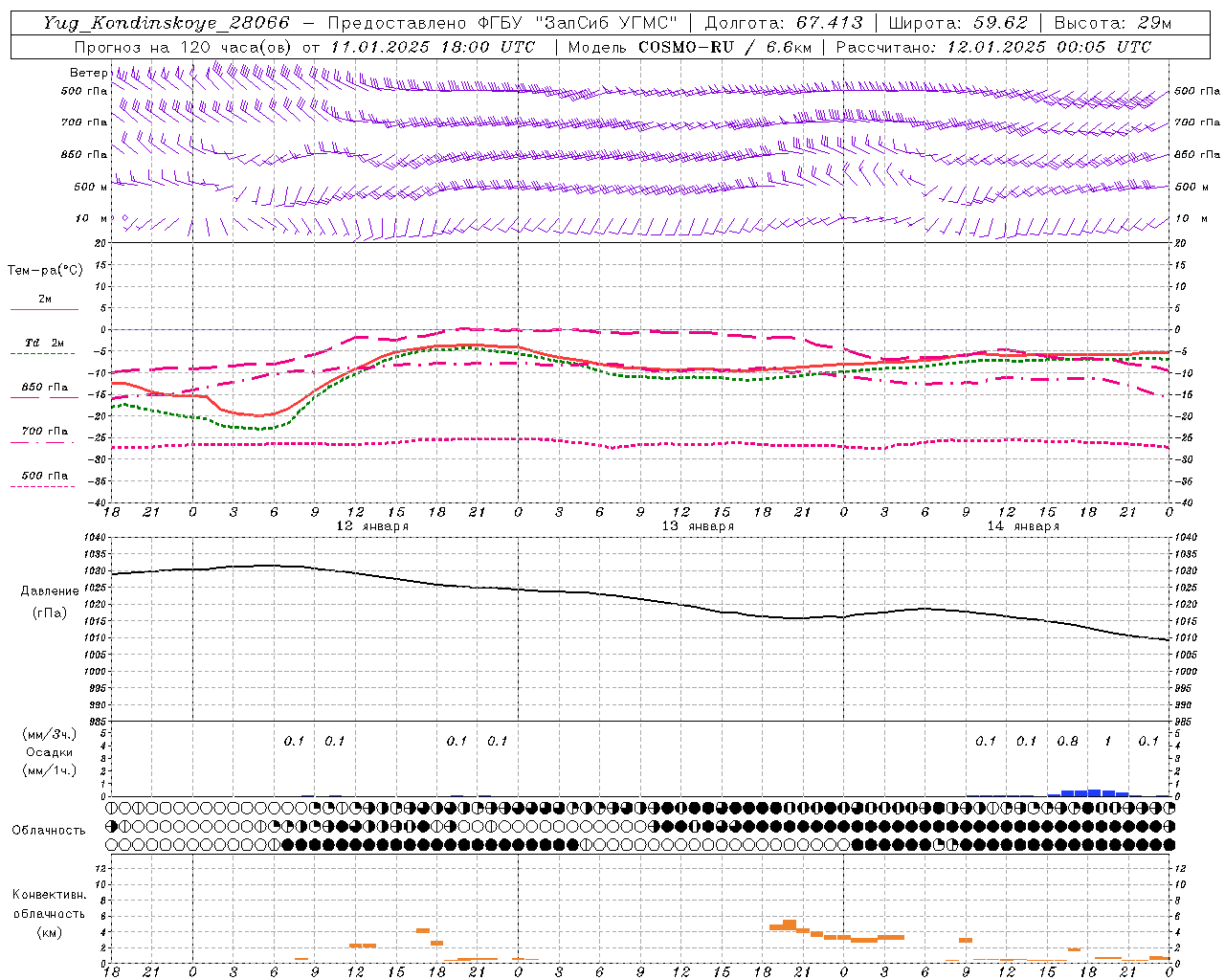Select the latitude value 'Широта: 59.62'
The image size is (1225, 980).
[x=958, y=23]
